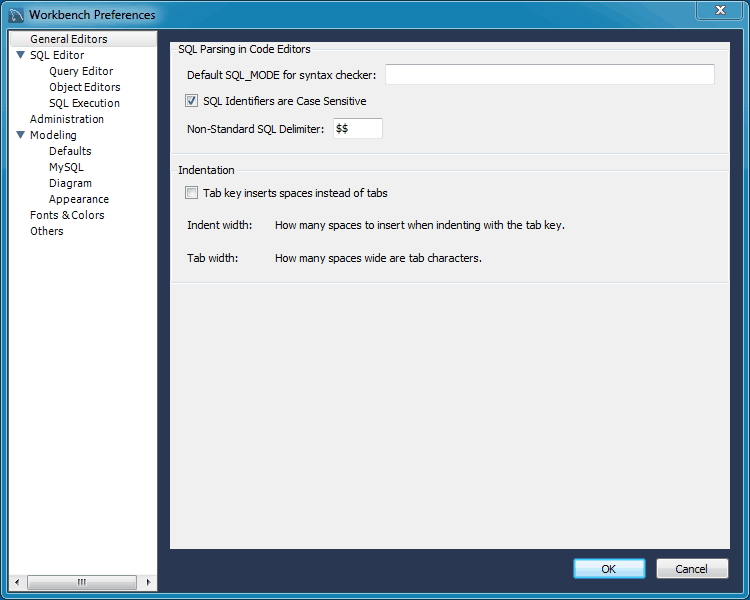Select the Modeling category
Screen dimensions: 750x600
click(53, 135)
